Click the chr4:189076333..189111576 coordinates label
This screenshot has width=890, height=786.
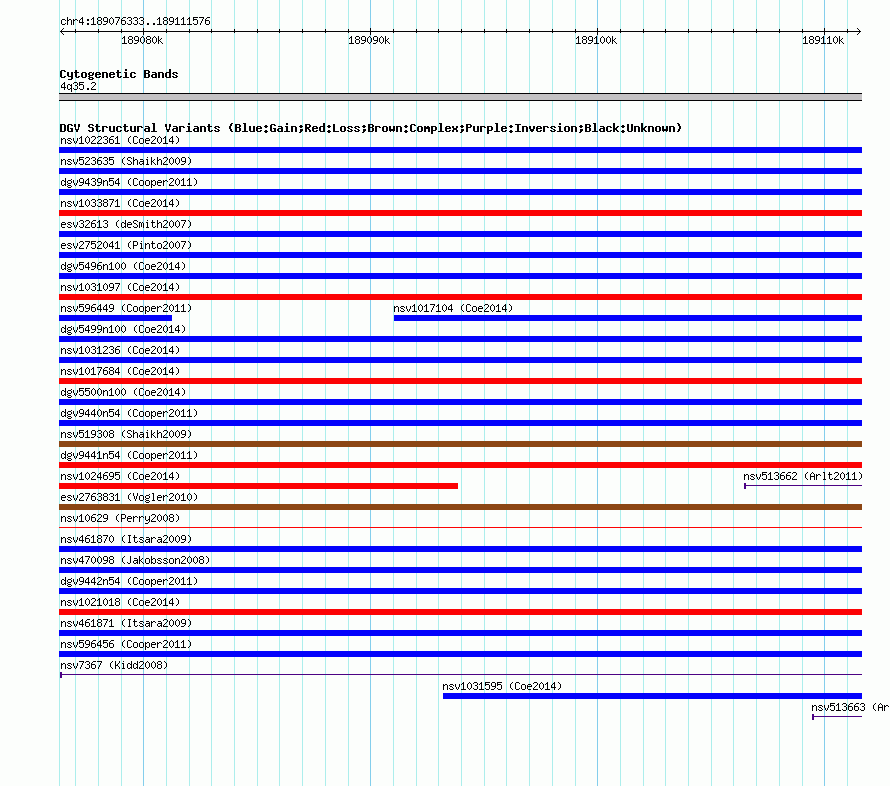tap(135, 21)
